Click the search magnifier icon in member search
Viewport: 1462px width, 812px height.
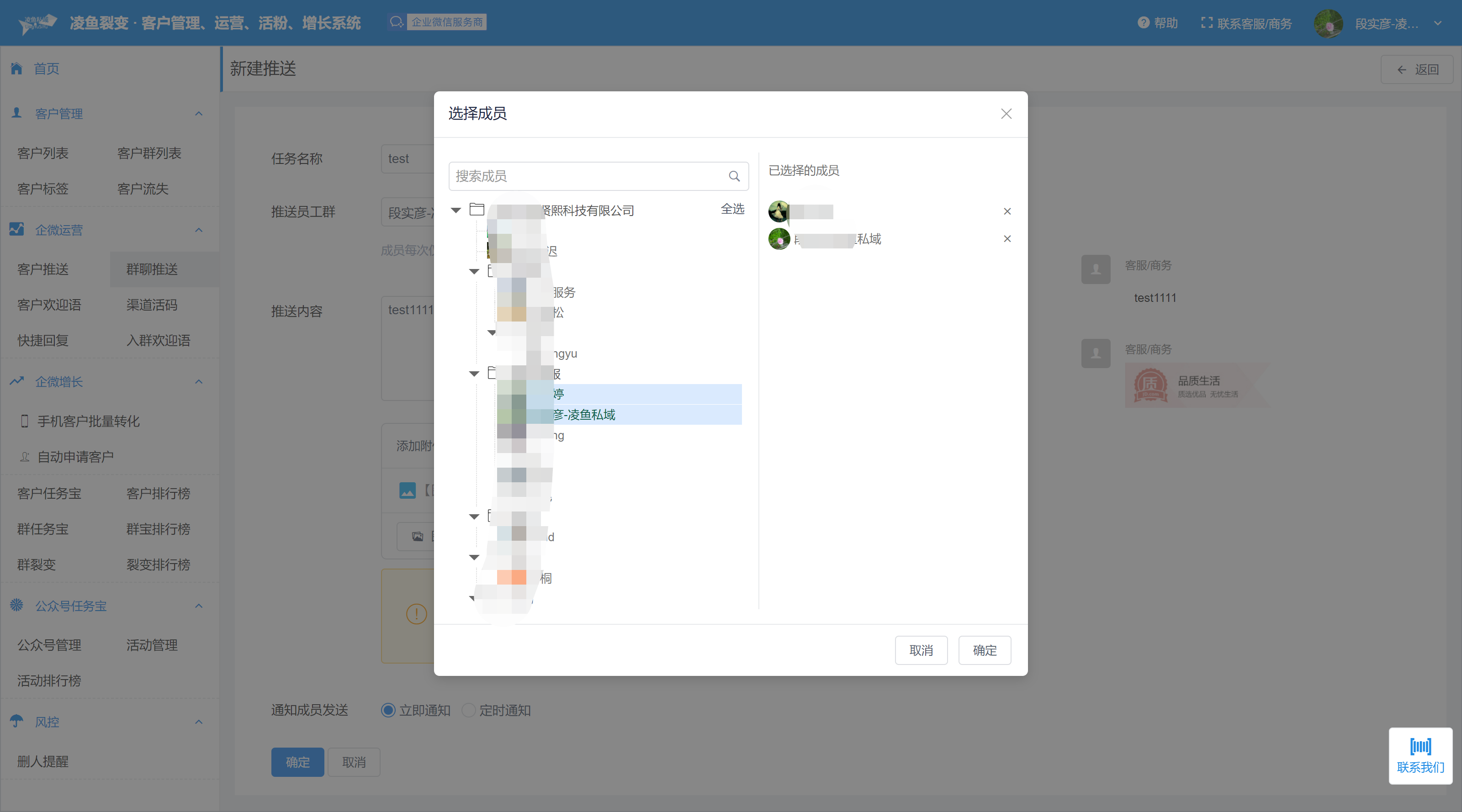(734, 176)
